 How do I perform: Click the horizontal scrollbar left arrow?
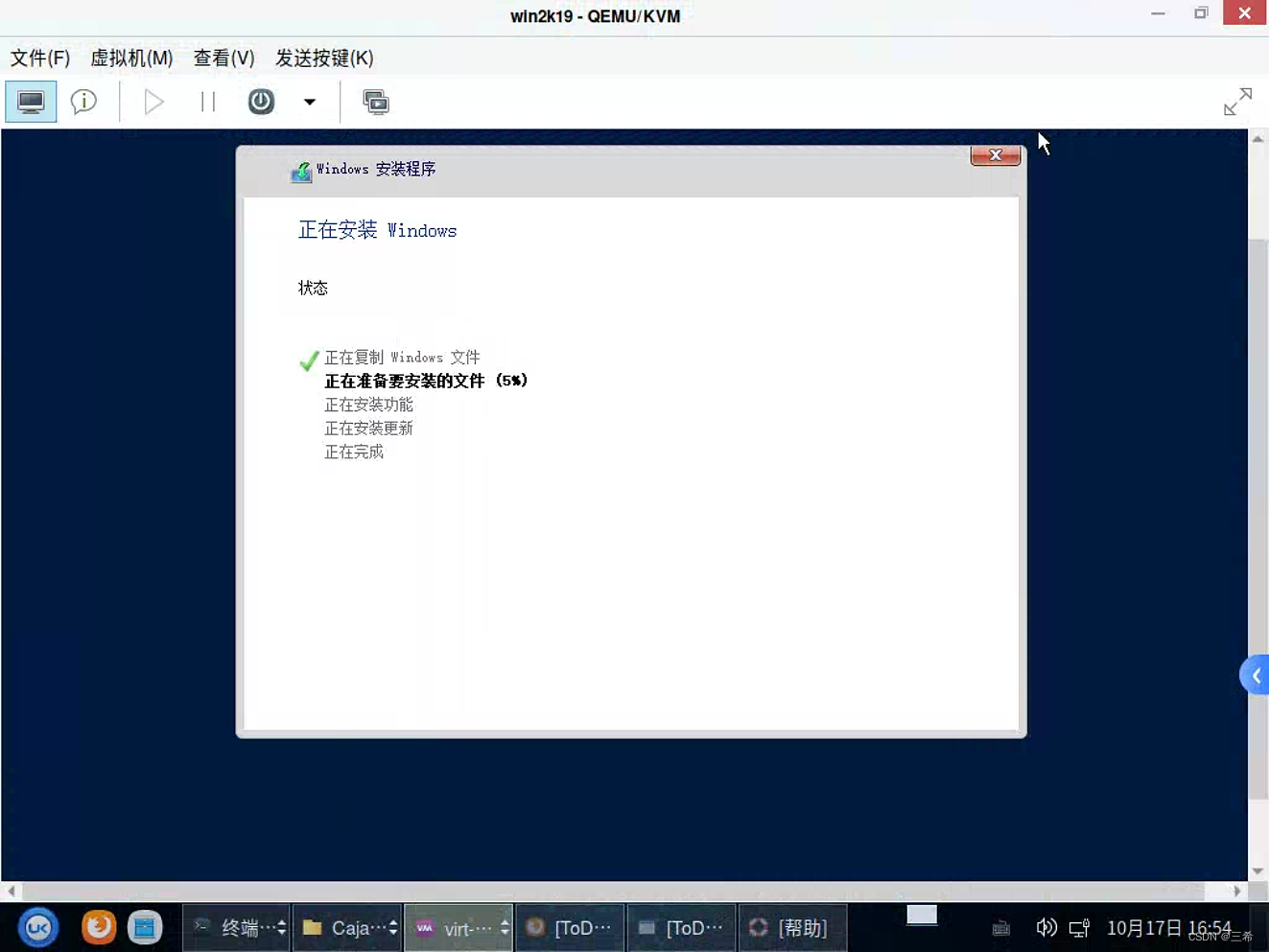[x=11, y=891]
